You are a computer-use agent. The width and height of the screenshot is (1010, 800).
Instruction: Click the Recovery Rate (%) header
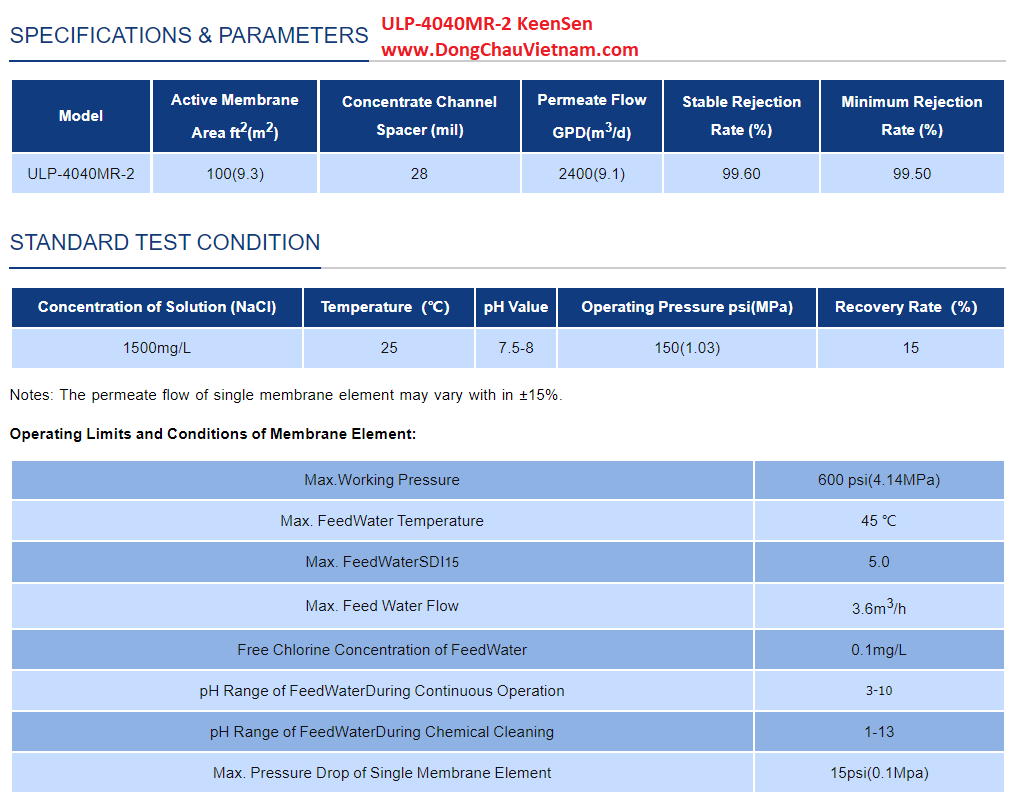[910, 307]
